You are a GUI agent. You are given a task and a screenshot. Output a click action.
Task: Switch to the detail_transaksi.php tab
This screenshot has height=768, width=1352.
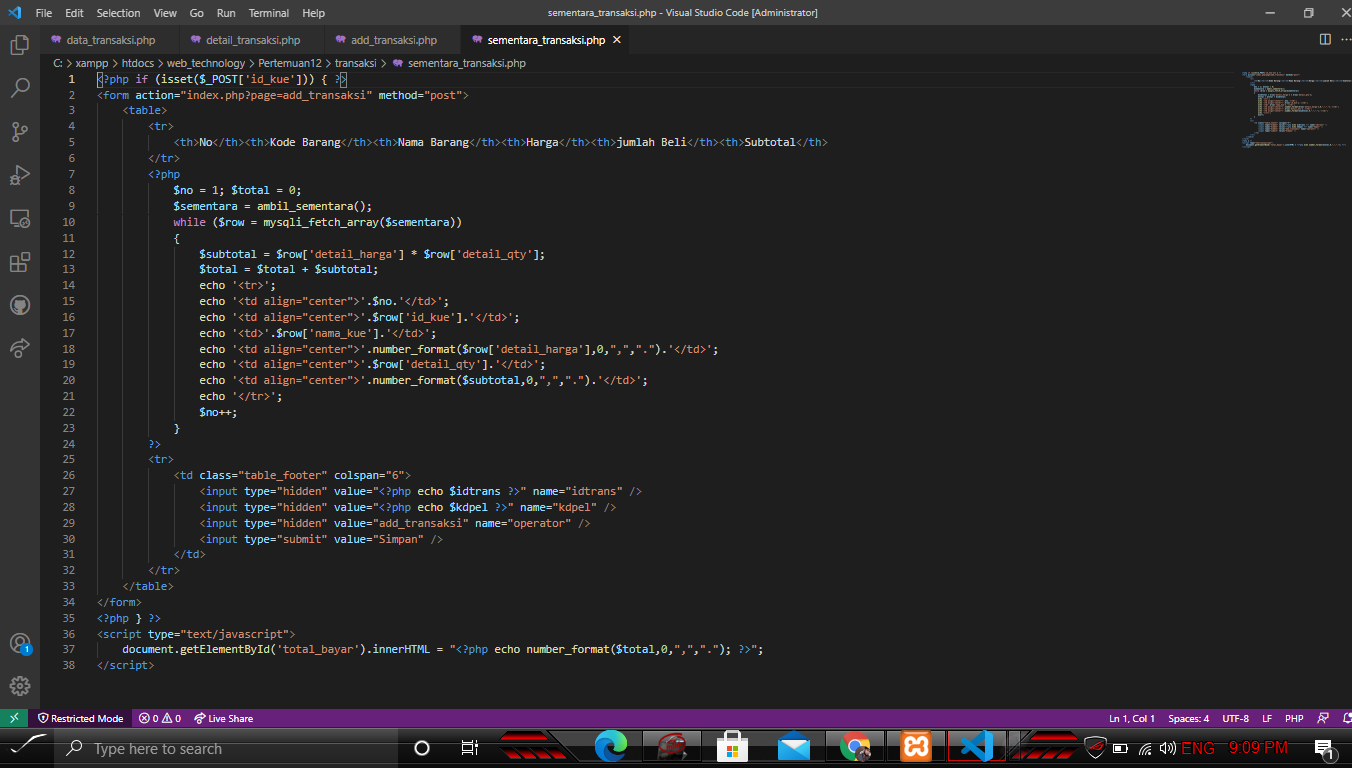point(253,40)
